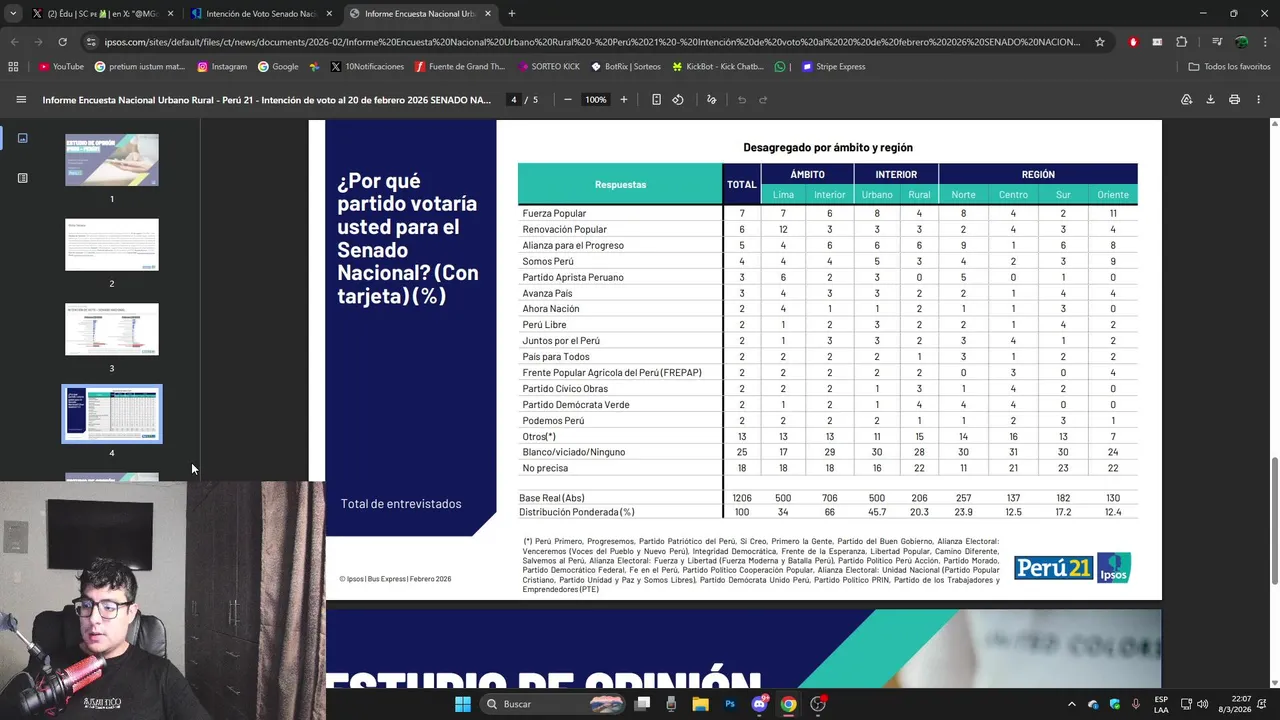Open Task View on the taskbar

pos(642,704)
